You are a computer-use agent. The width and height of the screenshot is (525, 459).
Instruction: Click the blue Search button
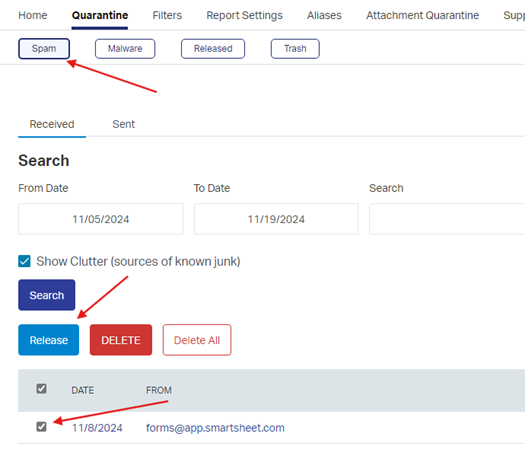[x=47, y=295]
